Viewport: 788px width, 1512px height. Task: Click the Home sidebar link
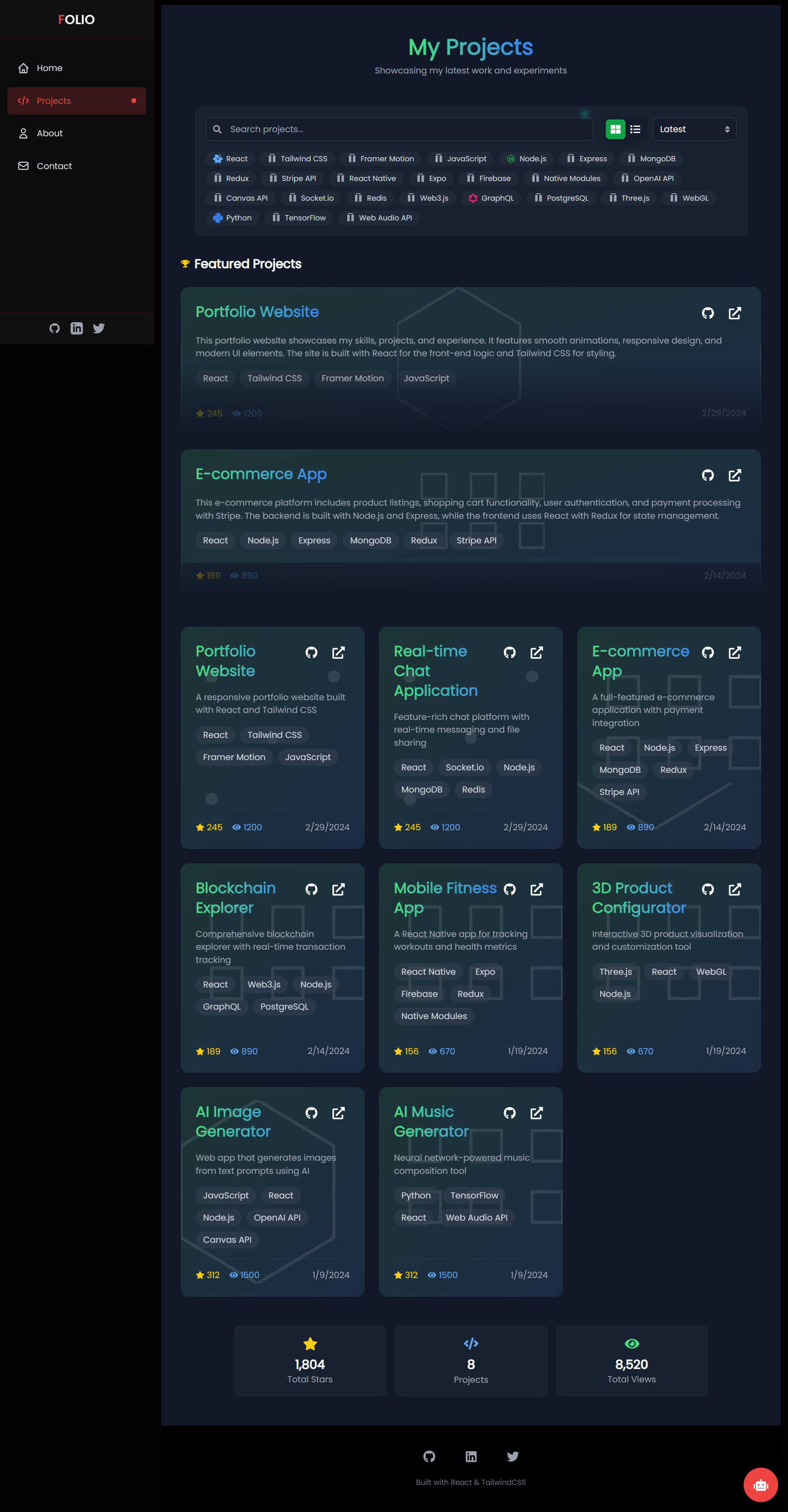49,68
